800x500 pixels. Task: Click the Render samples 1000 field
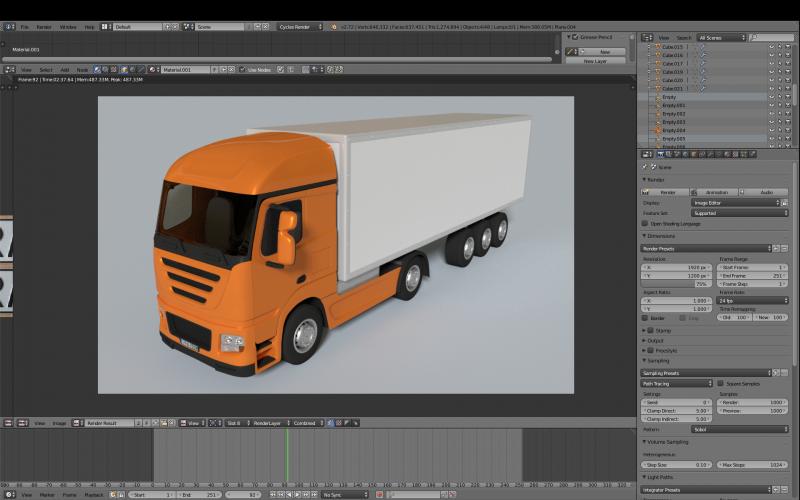click(753, 403)
